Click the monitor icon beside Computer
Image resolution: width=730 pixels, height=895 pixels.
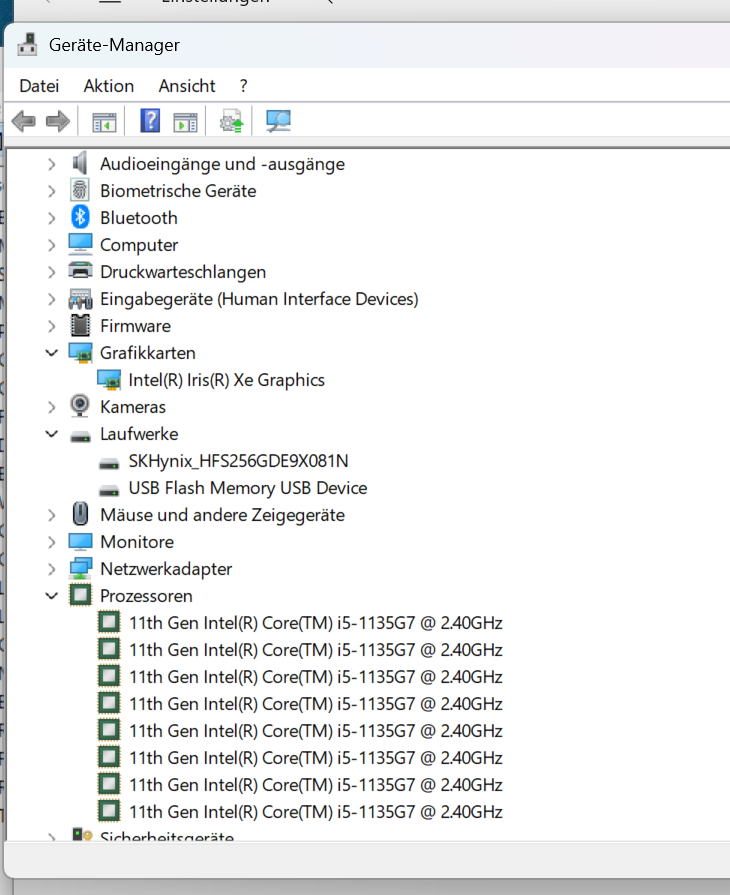point(80,244)
